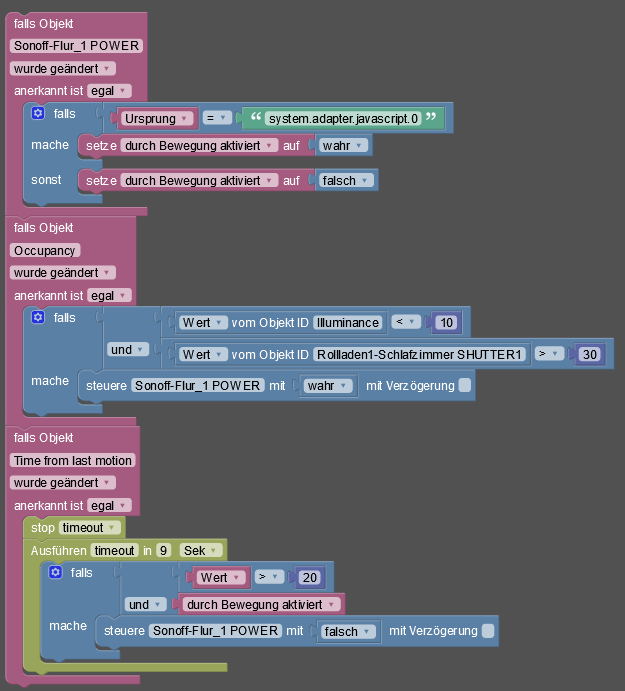Select the 'Ausführen' block label
This screenshot has width=625, height=691.
59,550
